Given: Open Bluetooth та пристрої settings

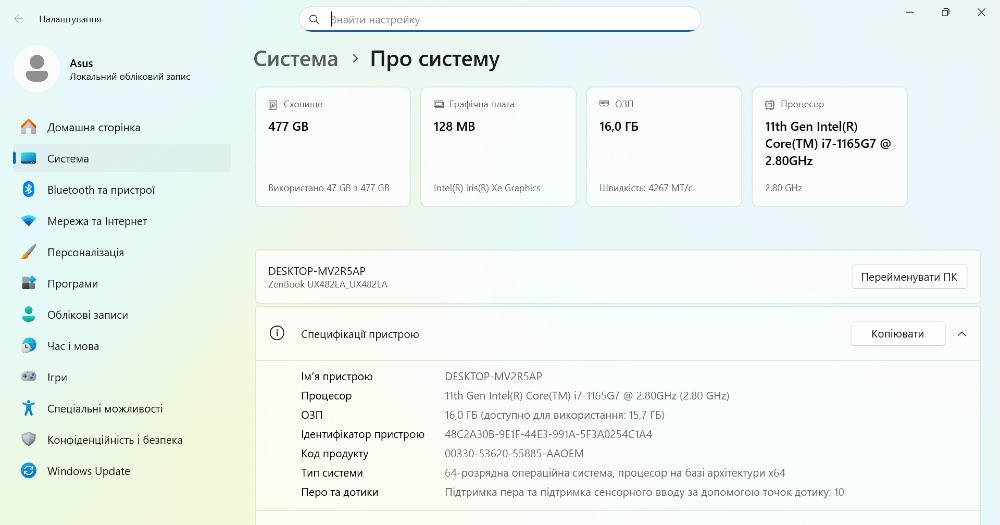Looking at the screenshot, I should point(122,189).
